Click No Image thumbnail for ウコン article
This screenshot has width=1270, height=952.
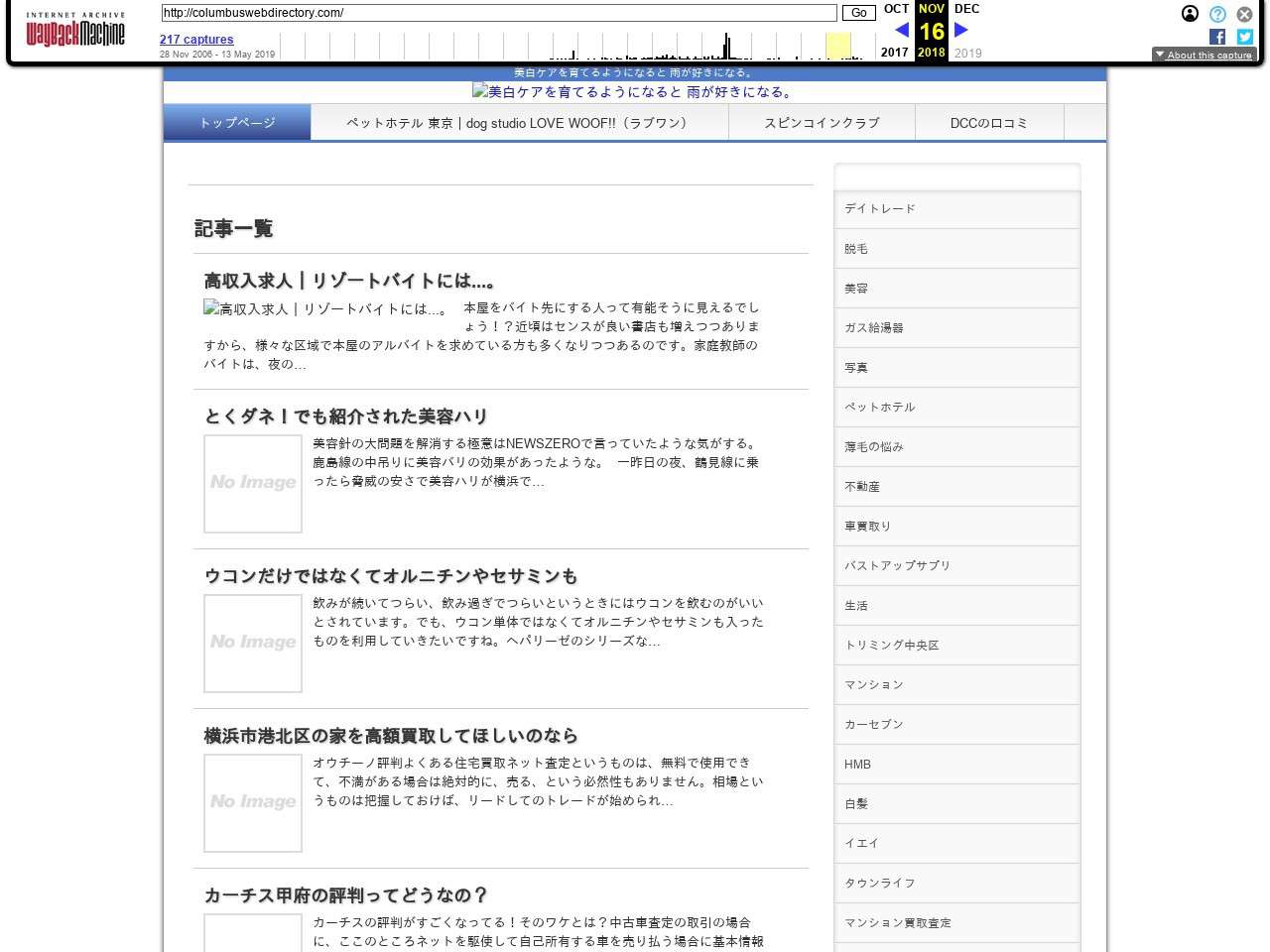253,644
